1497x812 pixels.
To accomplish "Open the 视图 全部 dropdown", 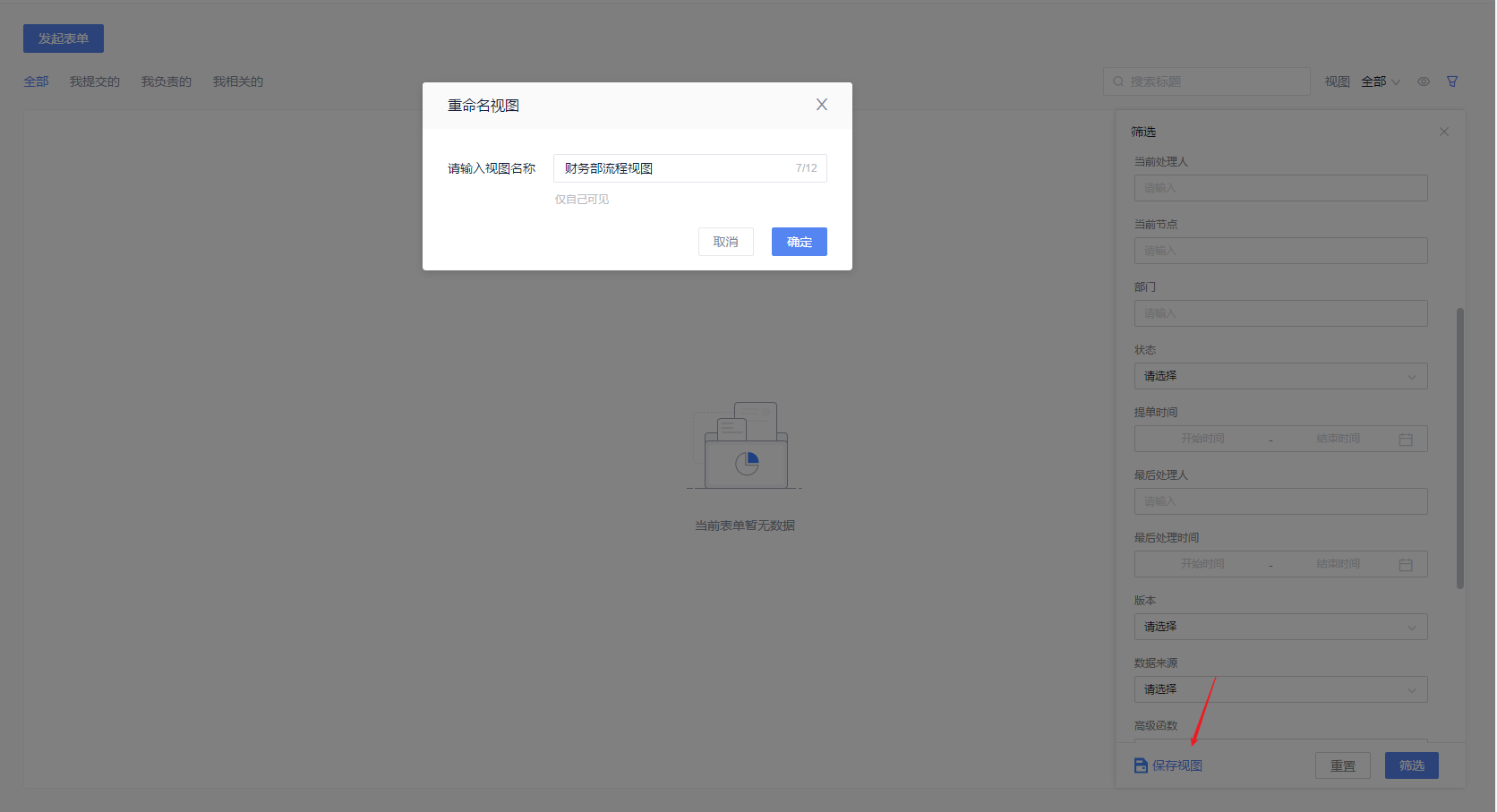I will (x=1380, y=81).
